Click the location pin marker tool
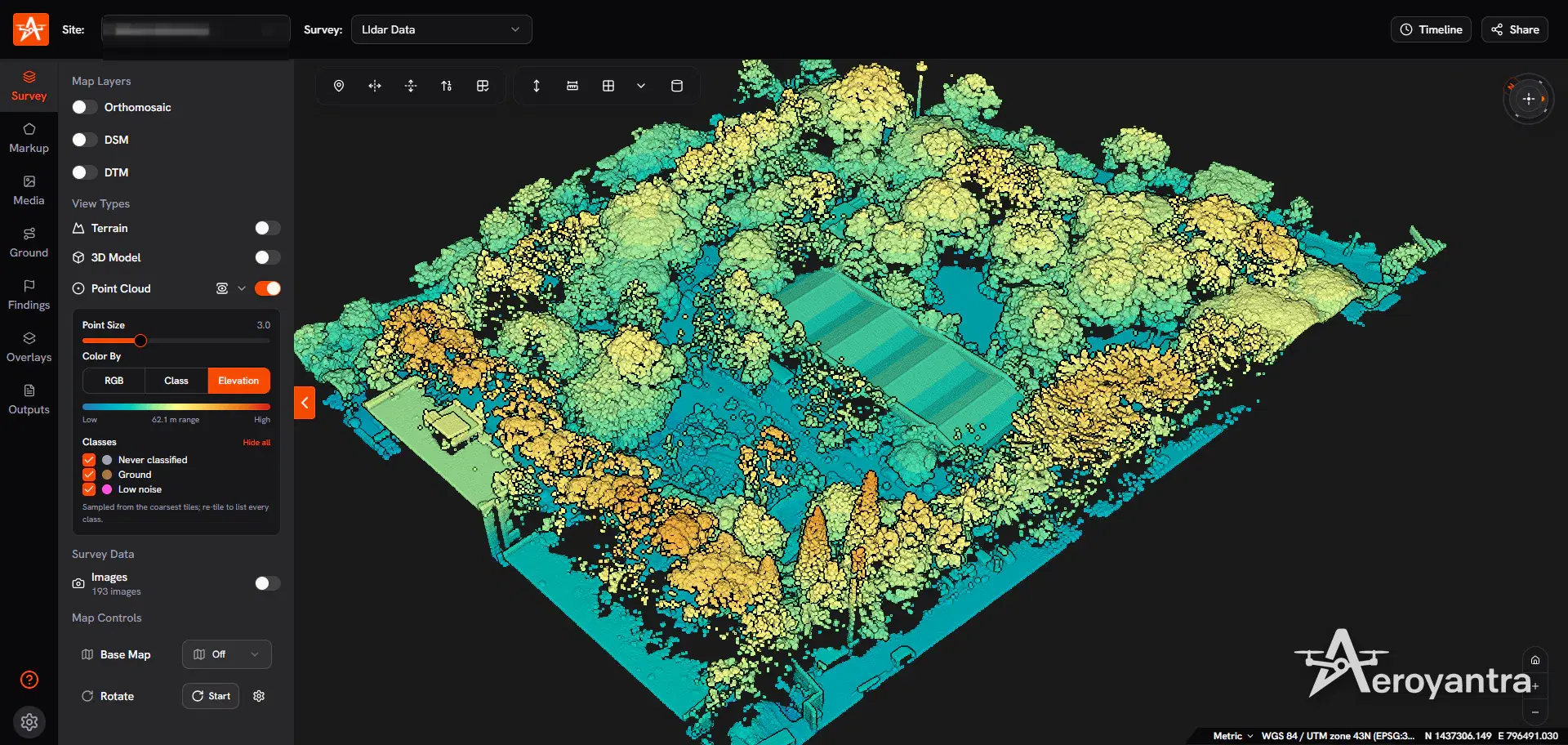The height and width of the screenshot is (745, 1568). [339, 86]
